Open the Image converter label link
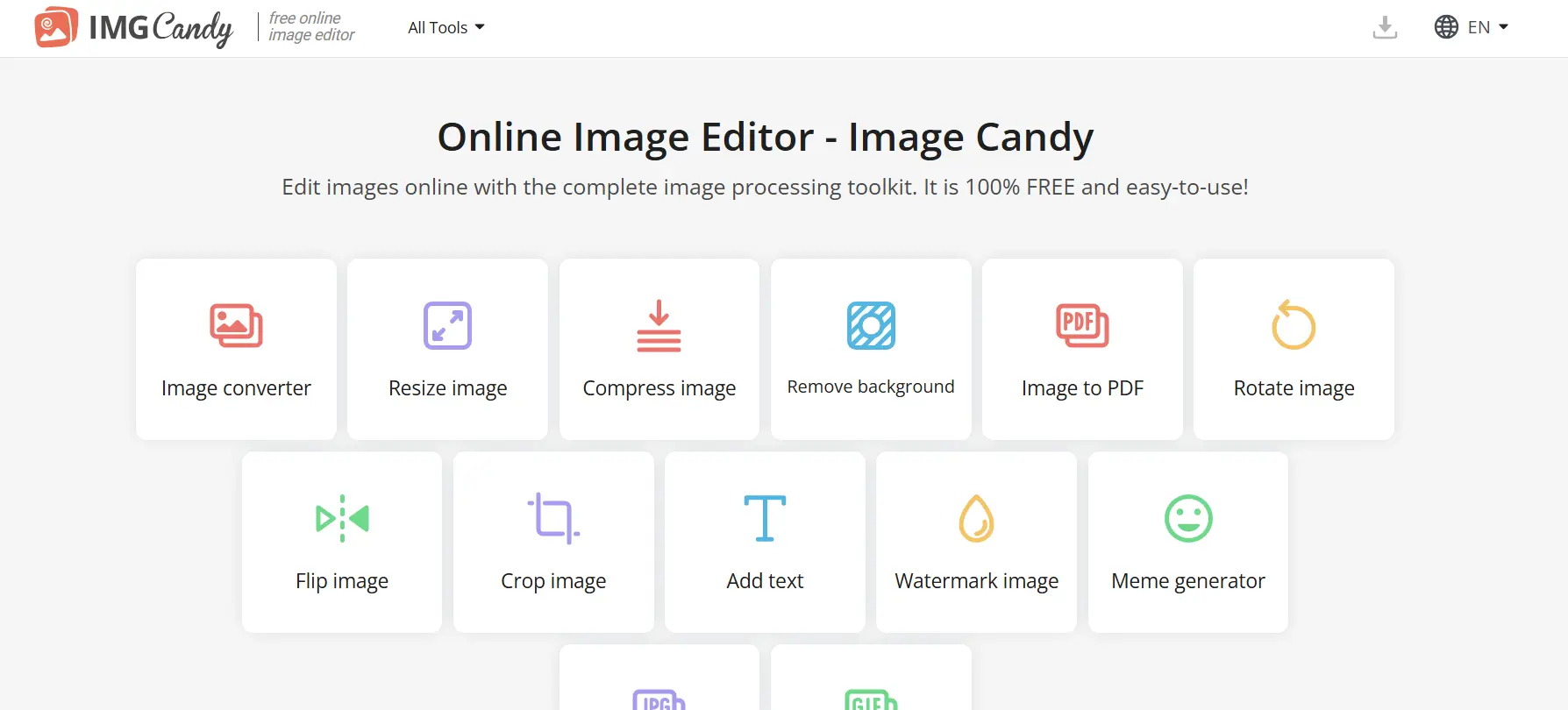Image resolution: width=1568 pixels, height=710 pixels. click(x=236, y=388)
